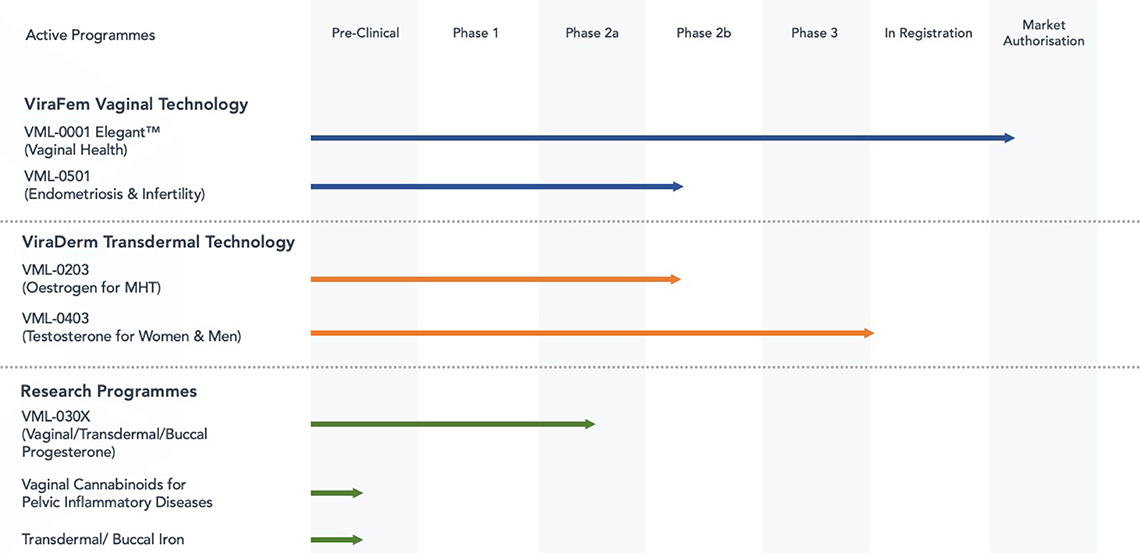Click the Vaginal Cannabinoids green arrow
Screen dimensions: 1140x553
337,493
